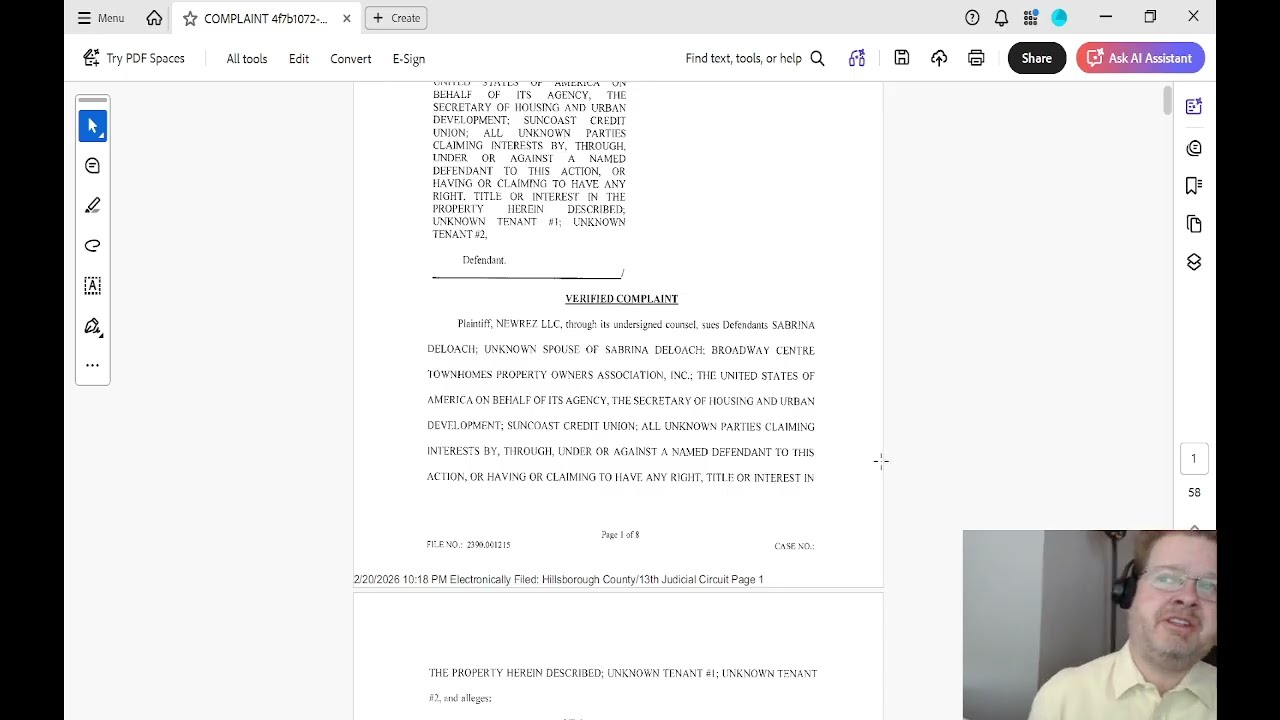Go to the Home icon
1280x720 pixels.
coord(154,18)
